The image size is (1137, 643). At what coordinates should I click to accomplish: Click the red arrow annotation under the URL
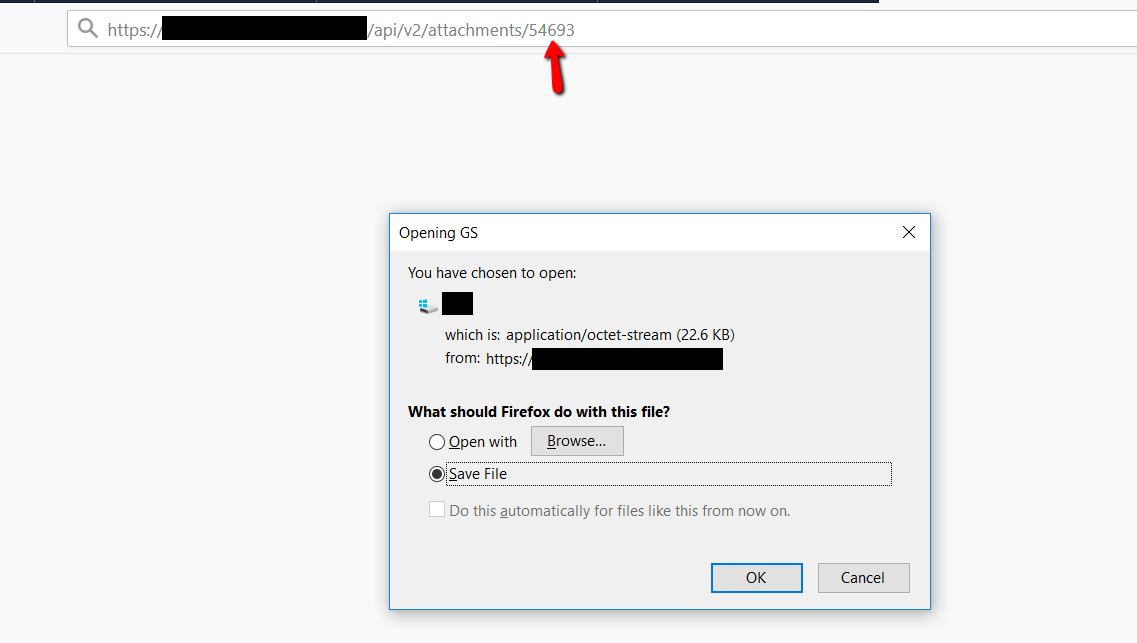(x=555, y=67)
